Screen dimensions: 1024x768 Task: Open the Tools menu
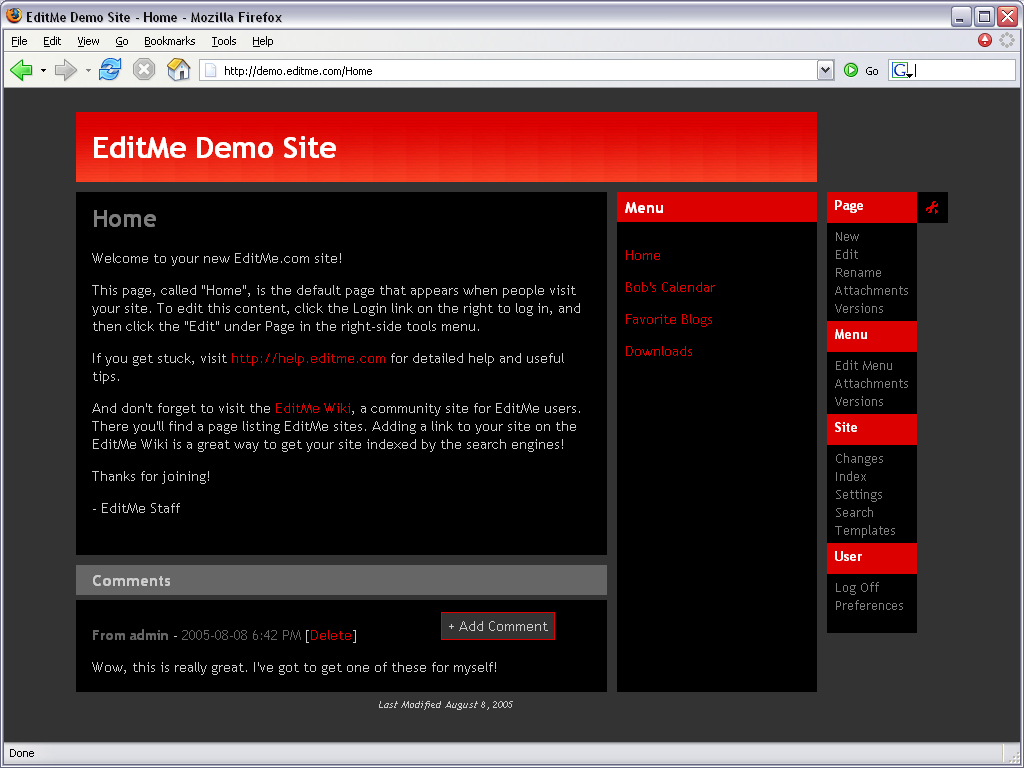point(223,41)
